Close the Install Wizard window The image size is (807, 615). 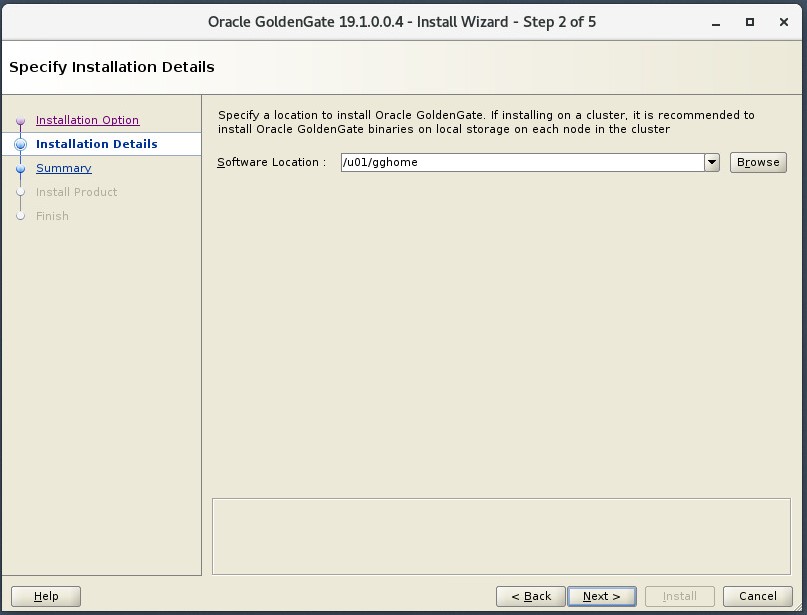pos(784,22)
